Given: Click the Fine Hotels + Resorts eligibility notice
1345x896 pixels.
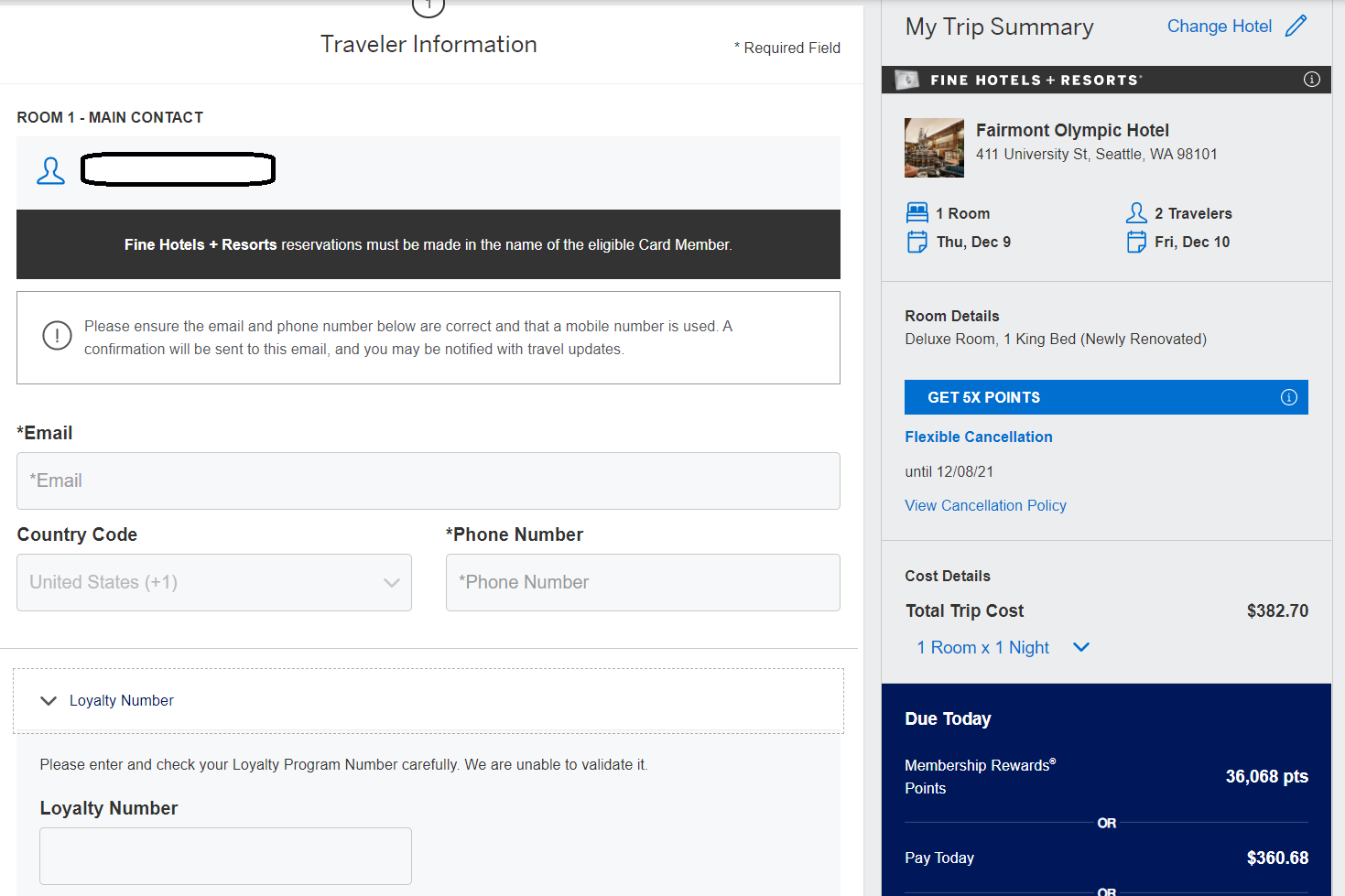Looking at the screenshot, I should coord(428,244).
